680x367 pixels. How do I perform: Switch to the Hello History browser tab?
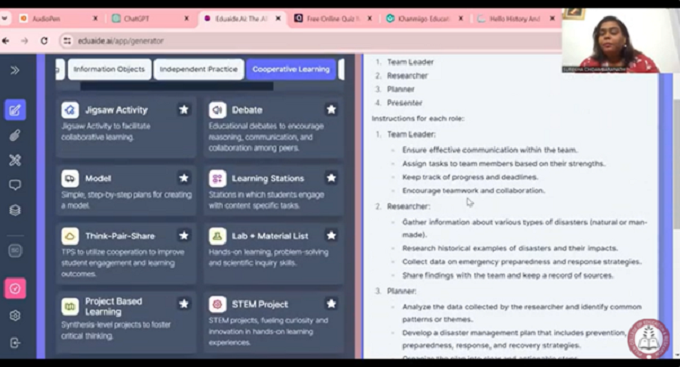514,19
